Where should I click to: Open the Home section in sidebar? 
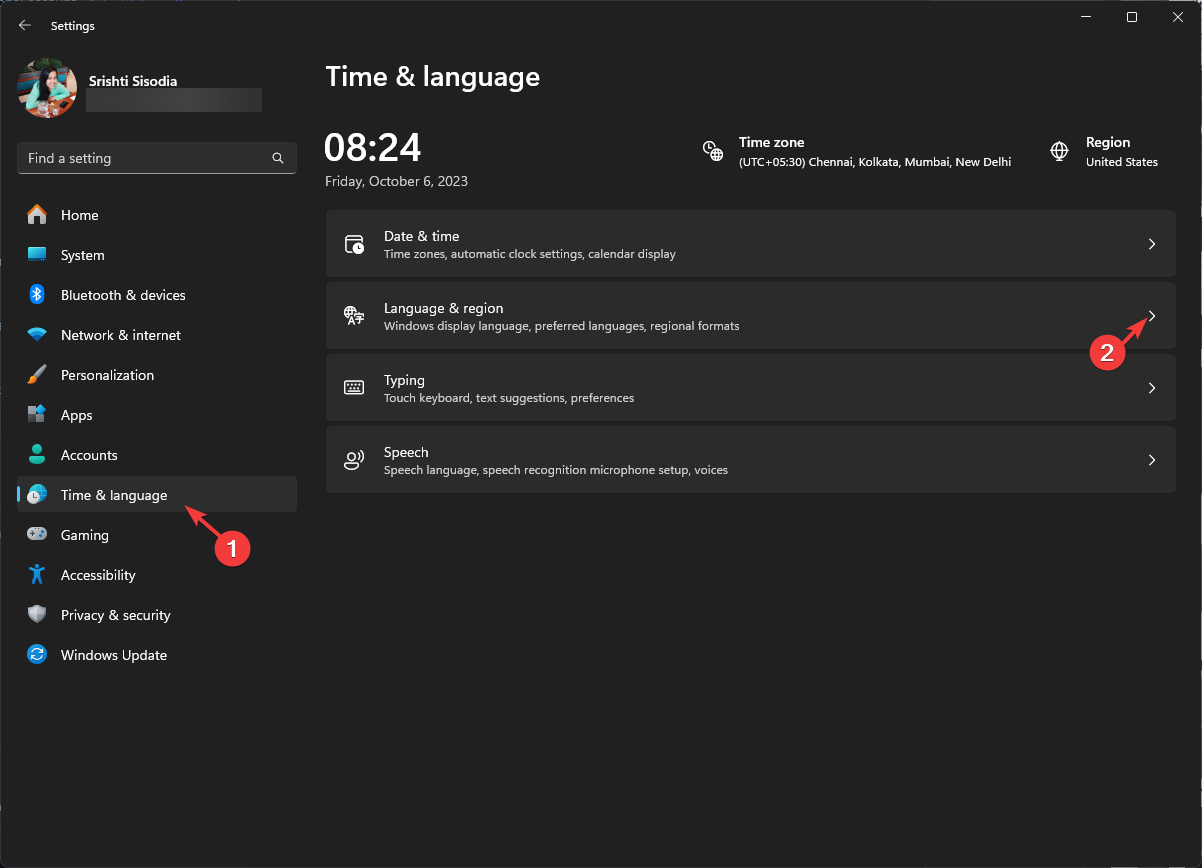tap(80, 215)
